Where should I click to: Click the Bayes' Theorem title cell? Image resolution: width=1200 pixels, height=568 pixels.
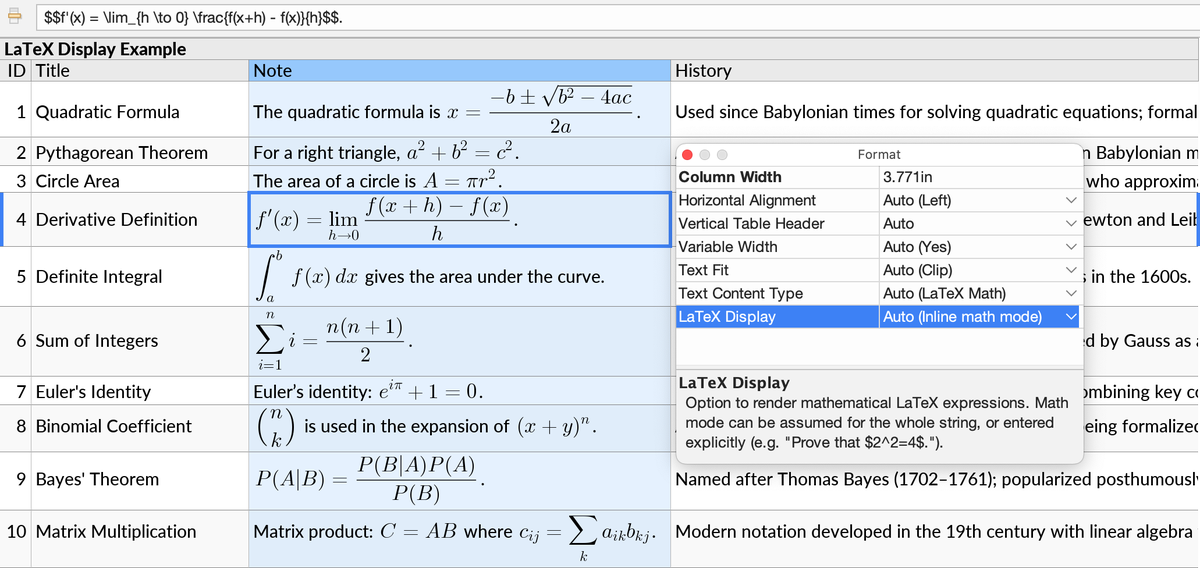pyautogui.click(x=140, y=479)
